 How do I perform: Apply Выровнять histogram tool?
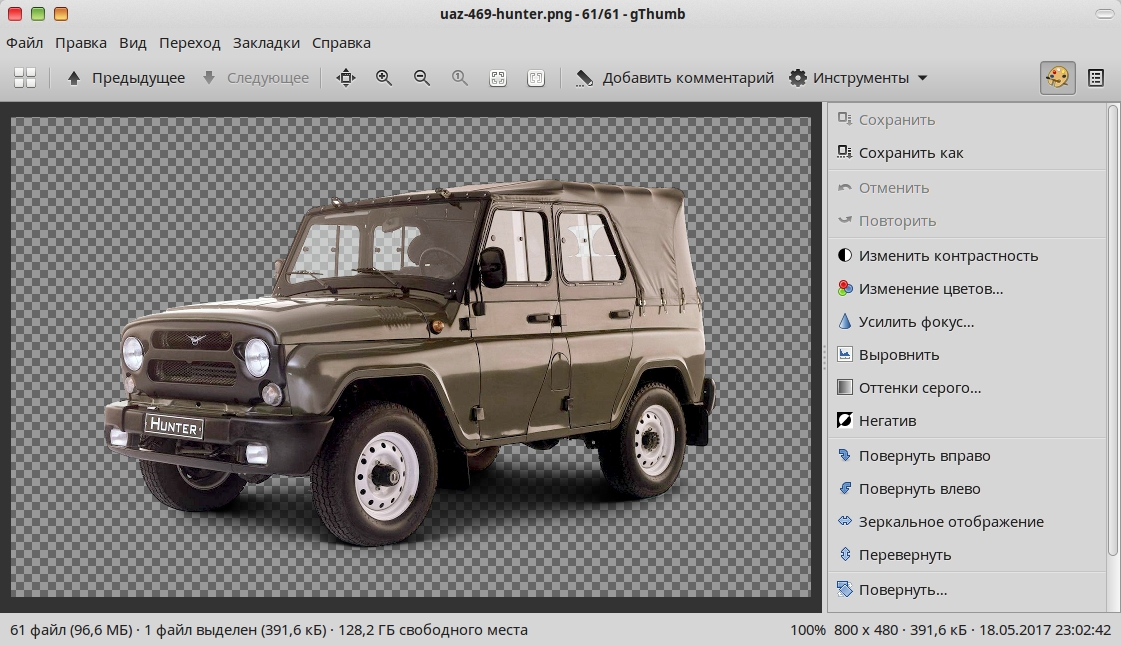[967, 354]
